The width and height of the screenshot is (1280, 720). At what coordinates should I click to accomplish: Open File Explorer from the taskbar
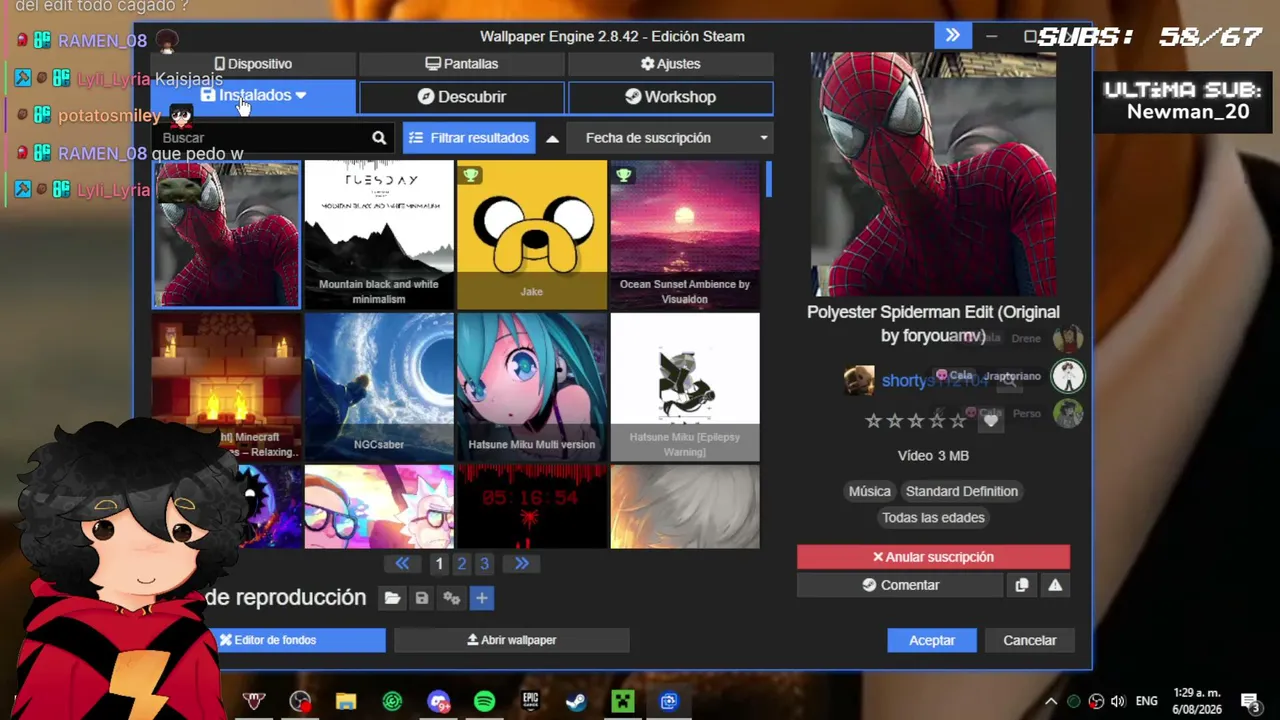click(346, 702)
